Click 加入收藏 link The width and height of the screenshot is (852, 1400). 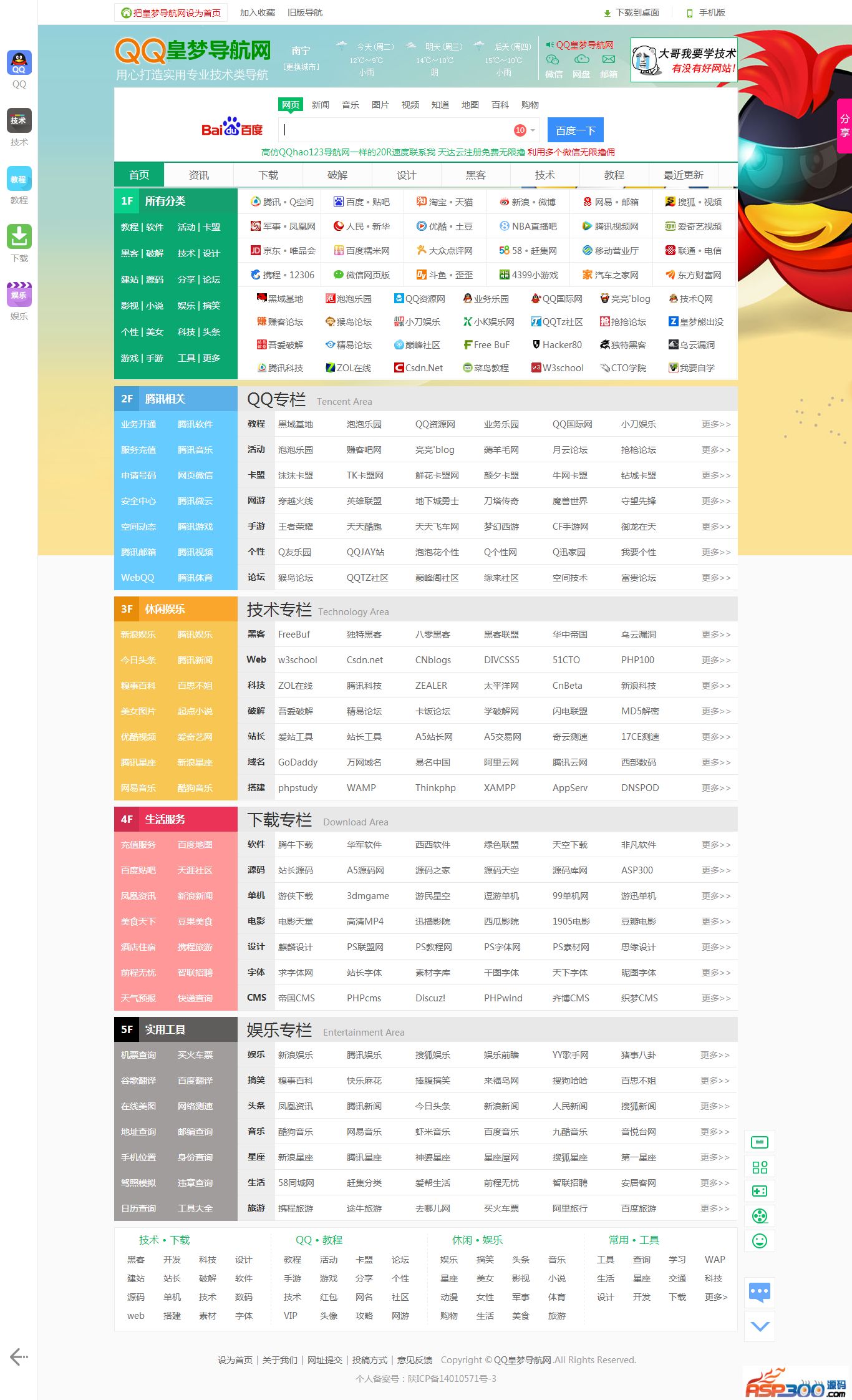pyautogui.click(x=258, y=12)
